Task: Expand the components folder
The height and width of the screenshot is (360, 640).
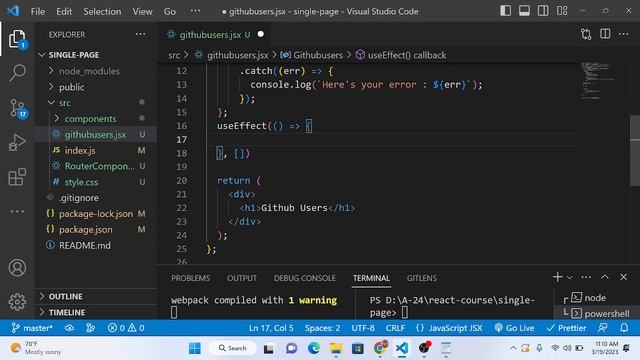Action: click(x=96, y=119)
